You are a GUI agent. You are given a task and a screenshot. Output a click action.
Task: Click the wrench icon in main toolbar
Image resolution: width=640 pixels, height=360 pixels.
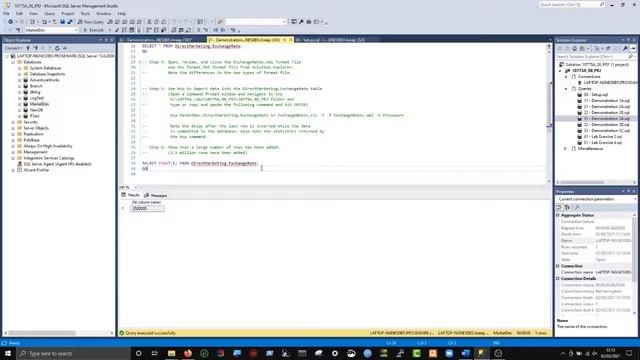click(301, 22)
